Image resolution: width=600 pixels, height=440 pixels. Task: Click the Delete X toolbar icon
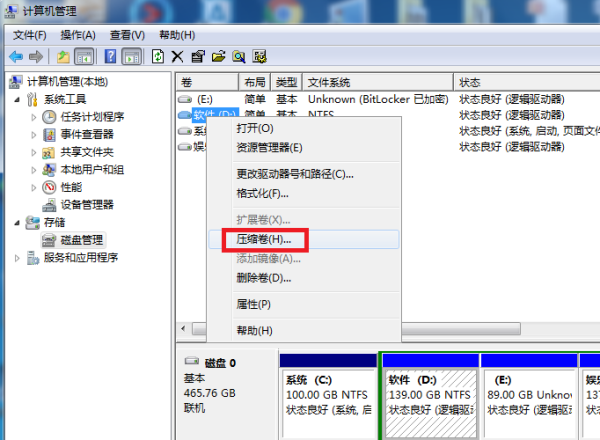177,57
